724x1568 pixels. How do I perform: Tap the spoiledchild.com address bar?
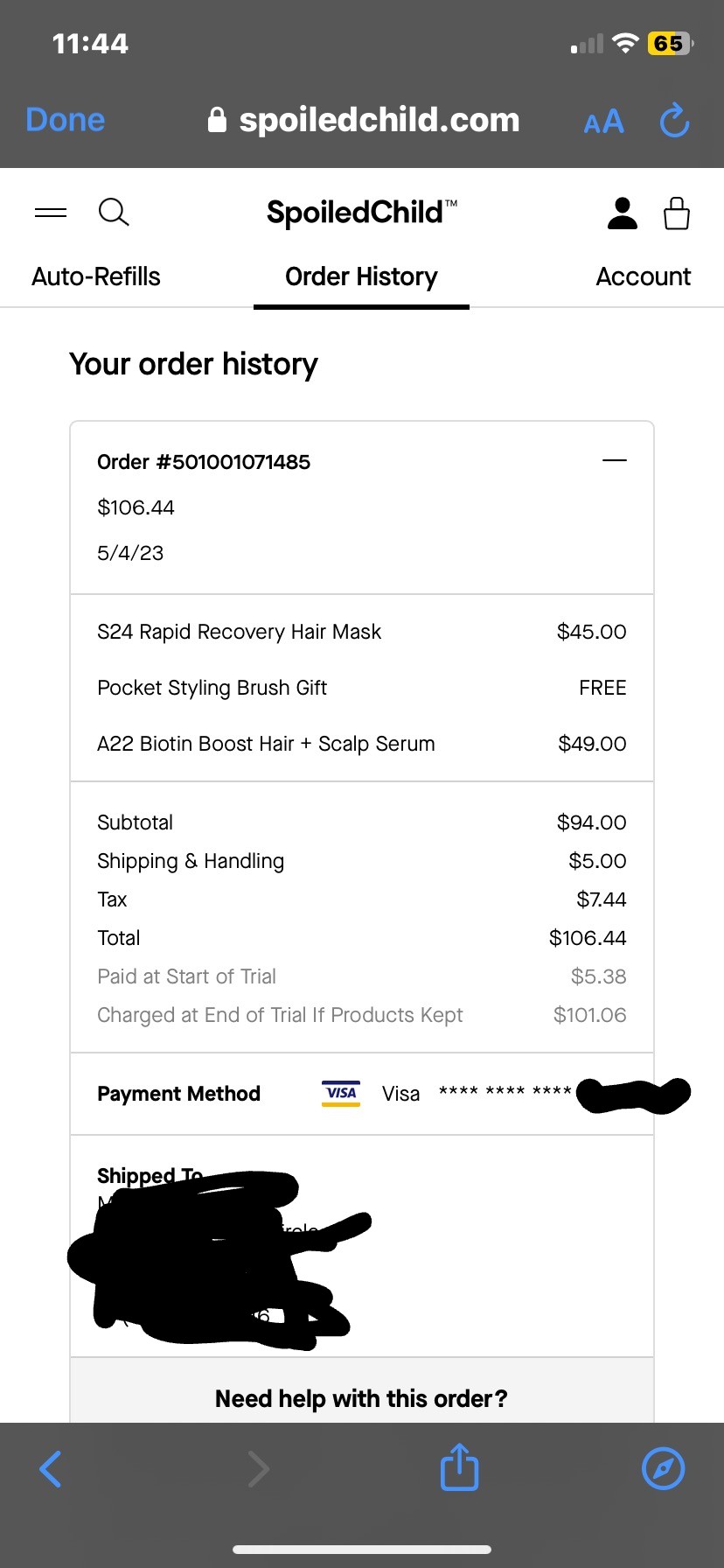point(379,119)
